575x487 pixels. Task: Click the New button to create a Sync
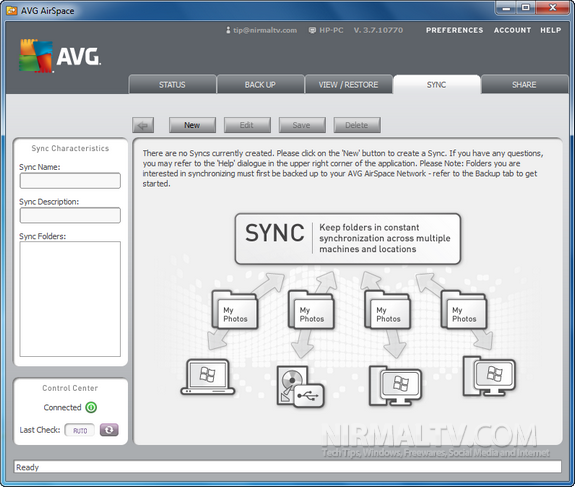(x=192, y=125)
